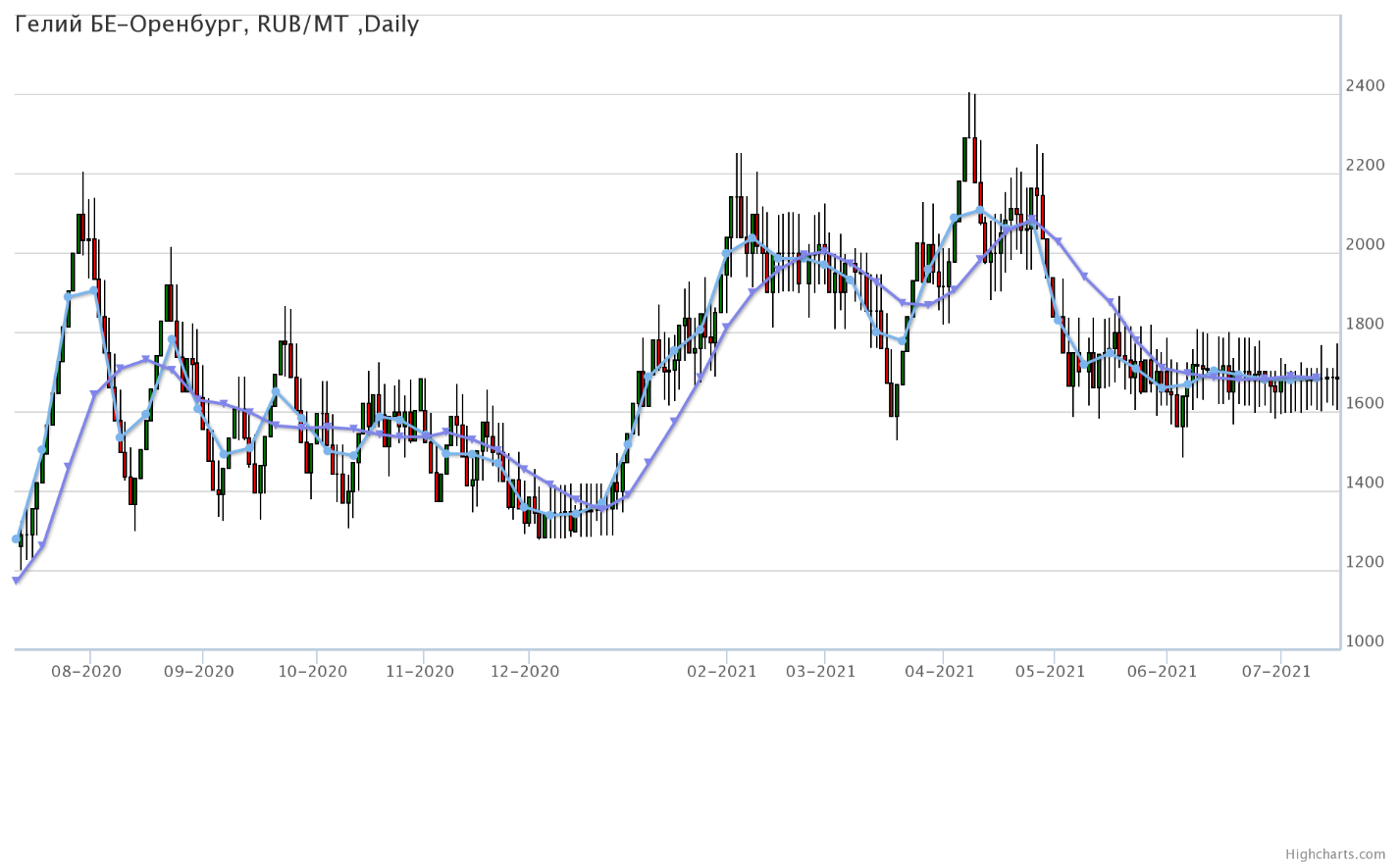Click the chart title Гелий БЕ-Оренбург
The width and height of the screenshot is (1400, 866).
(217, 25)
